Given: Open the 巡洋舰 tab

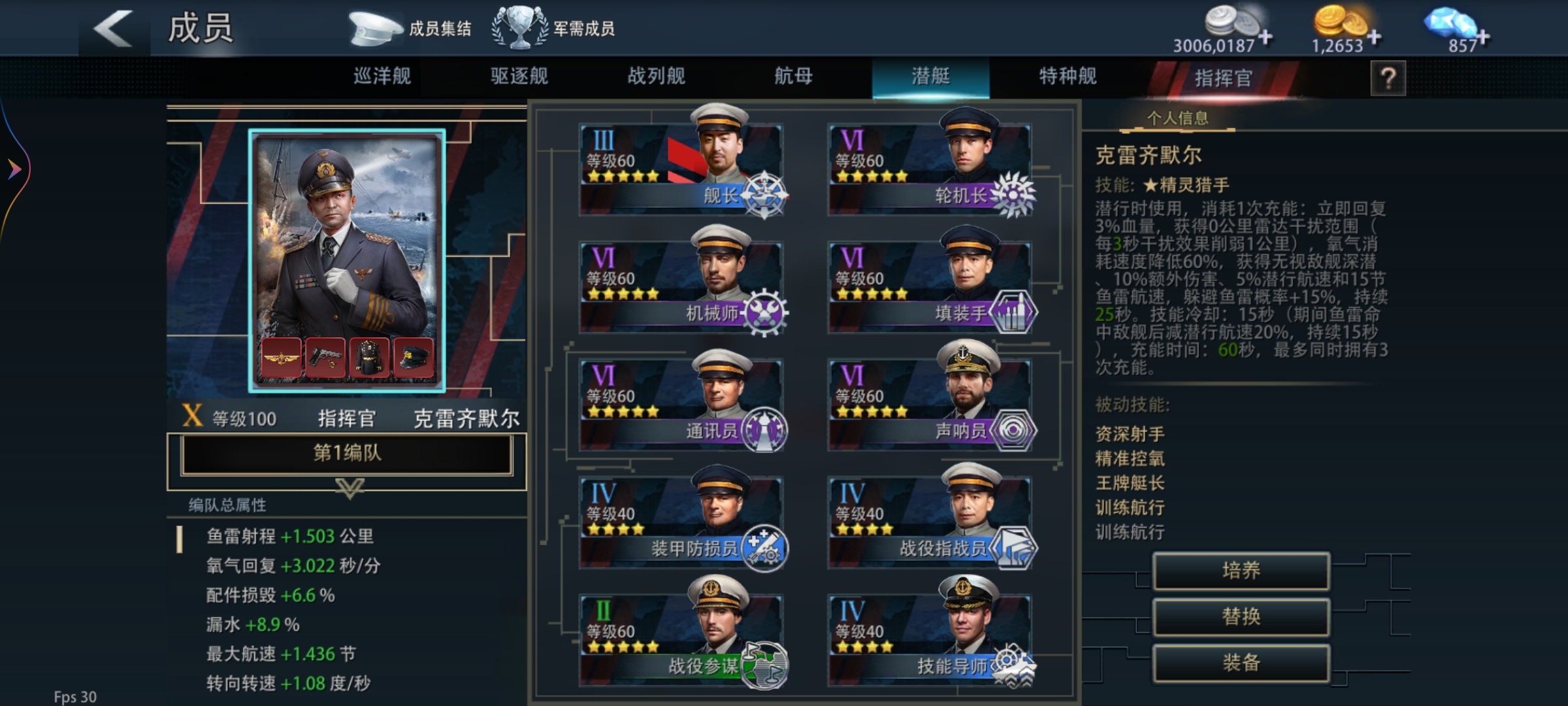Looking at the screenshot, I should pyautogui.click(x=382, y=76).
